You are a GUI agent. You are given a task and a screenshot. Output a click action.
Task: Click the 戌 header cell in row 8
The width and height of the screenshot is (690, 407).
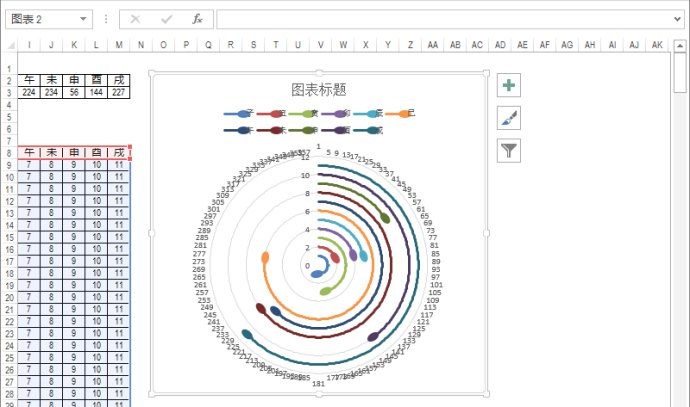click(119, 153)
